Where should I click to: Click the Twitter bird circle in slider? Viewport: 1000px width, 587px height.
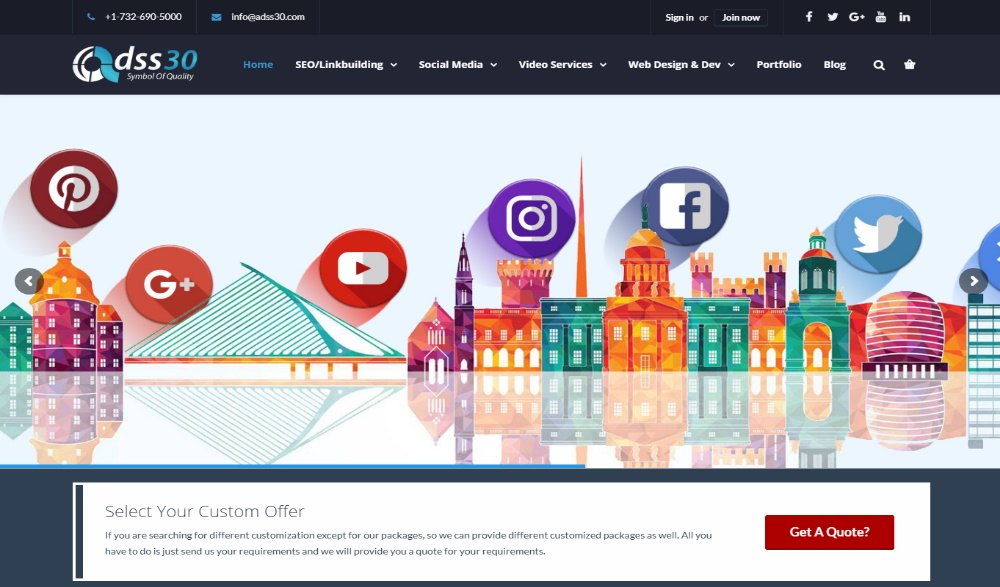[878, 234]
